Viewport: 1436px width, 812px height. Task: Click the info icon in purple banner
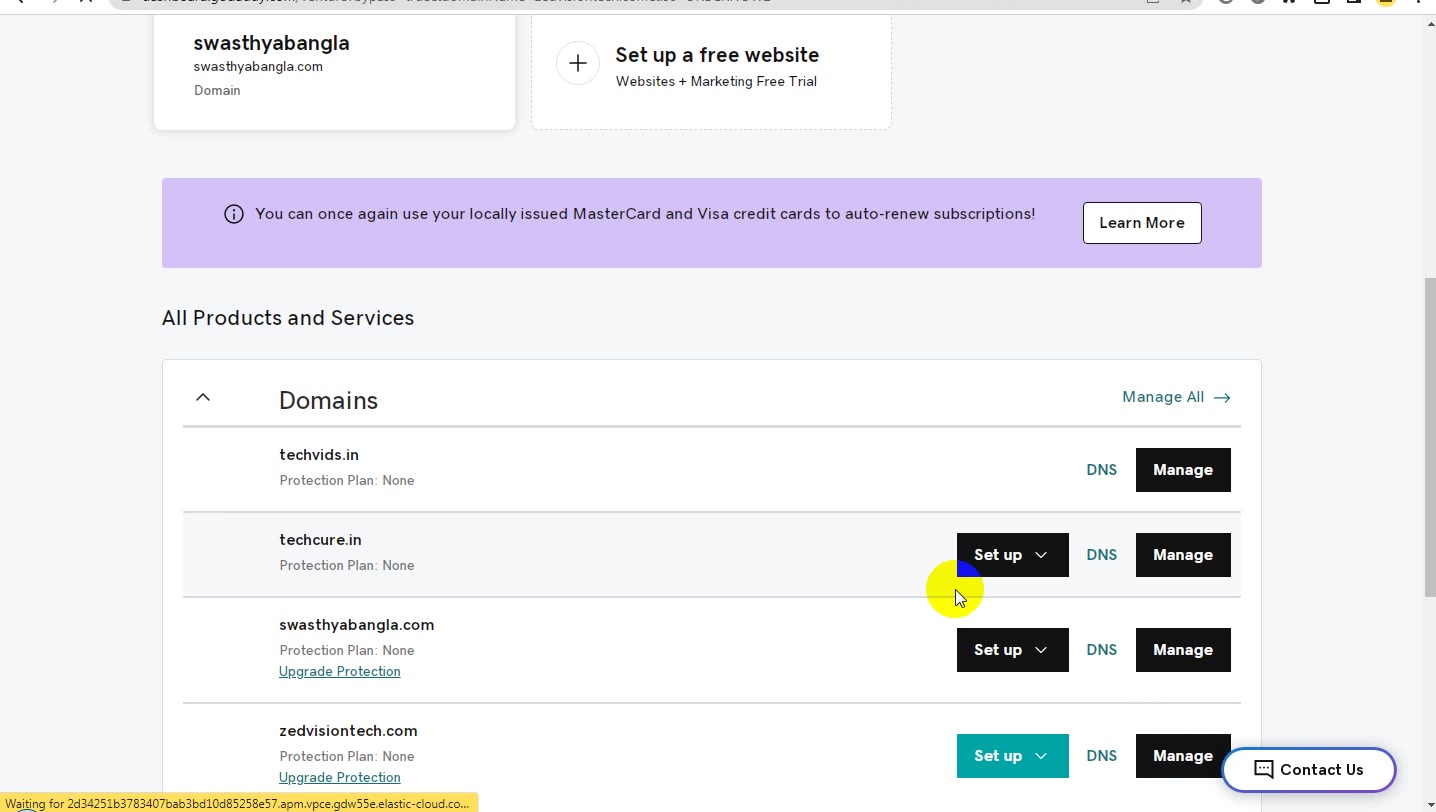click(x=234, y=214)
